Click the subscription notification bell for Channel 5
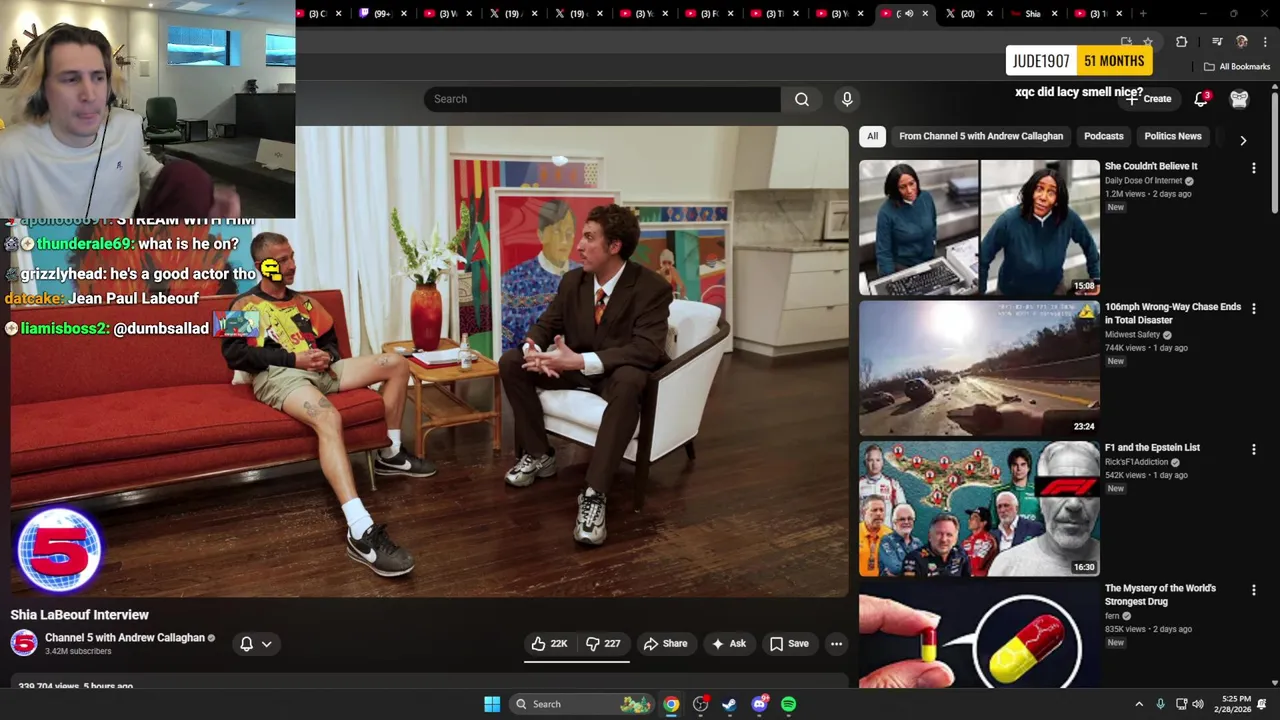The width and height of the screenshot is (1280, 720). [246, 644]
